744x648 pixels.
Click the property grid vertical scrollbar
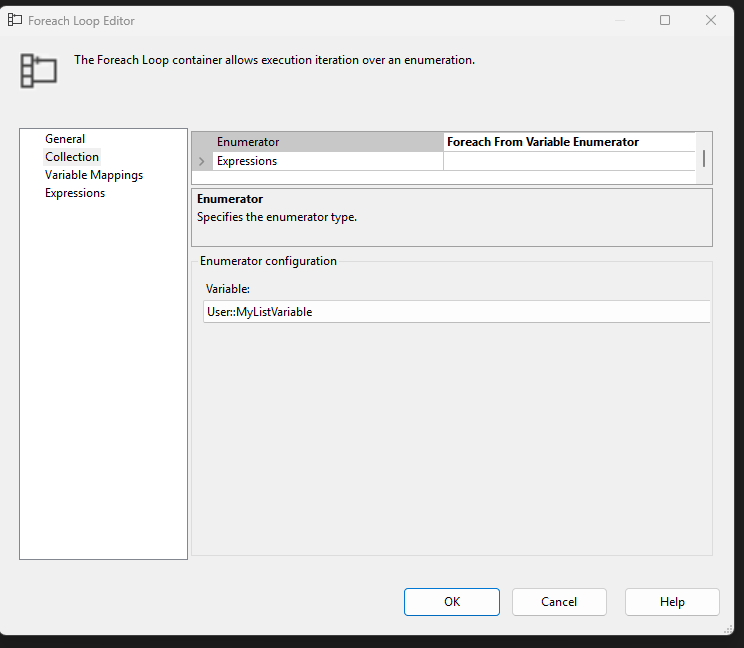704,158
